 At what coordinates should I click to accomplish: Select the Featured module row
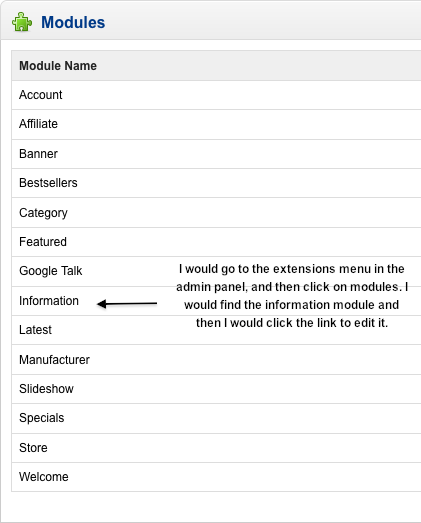click(x=216, y=242)
